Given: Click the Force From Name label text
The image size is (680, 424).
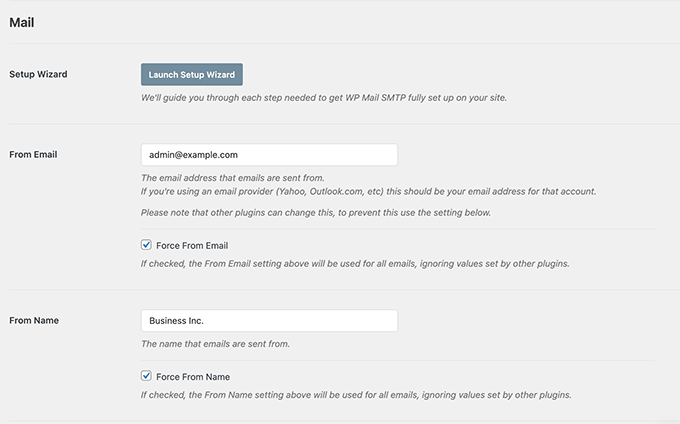Looking at the screenshot, I should pyautogui.click(x=193, y=377).
